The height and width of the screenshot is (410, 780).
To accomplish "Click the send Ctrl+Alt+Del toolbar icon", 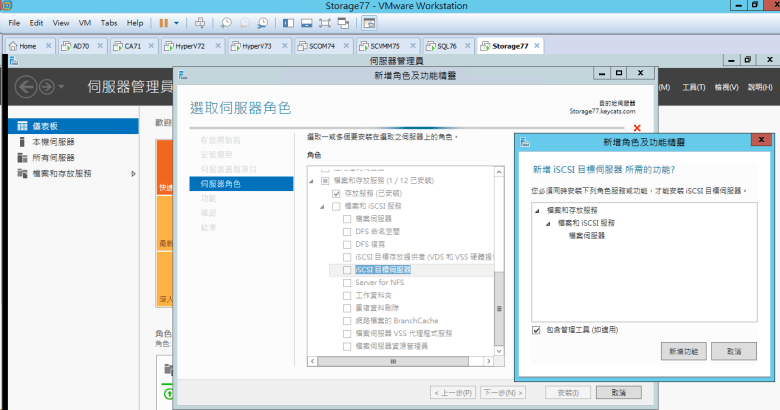I will (200, 22).
